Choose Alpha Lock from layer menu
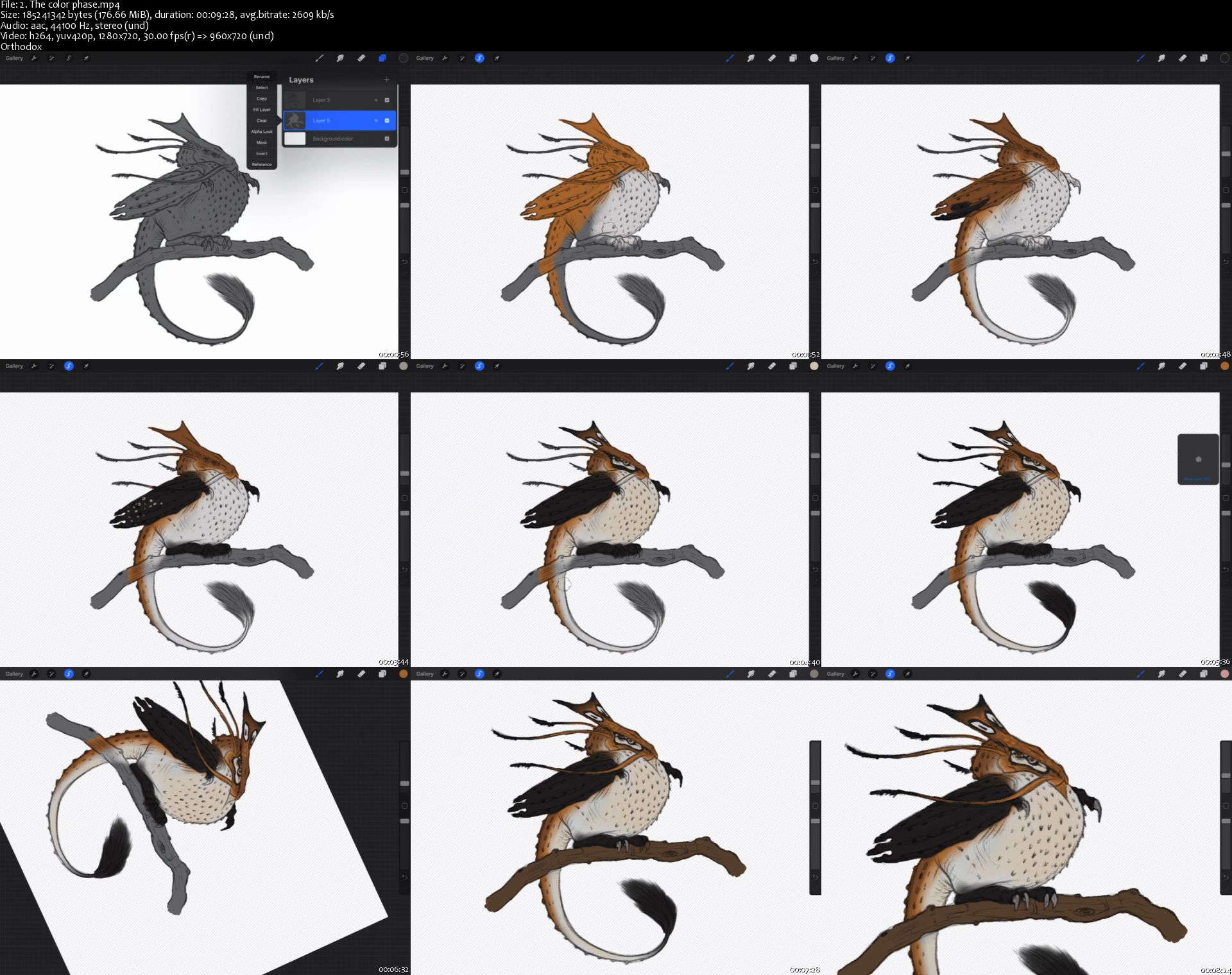1232x975 pixels. pyautogui.click(x=262, y=131)
